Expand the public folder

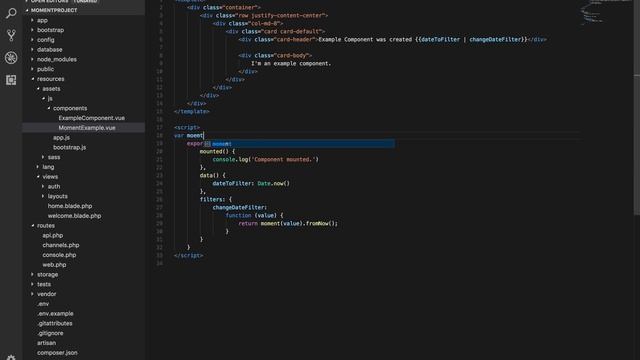click(45, 69)
